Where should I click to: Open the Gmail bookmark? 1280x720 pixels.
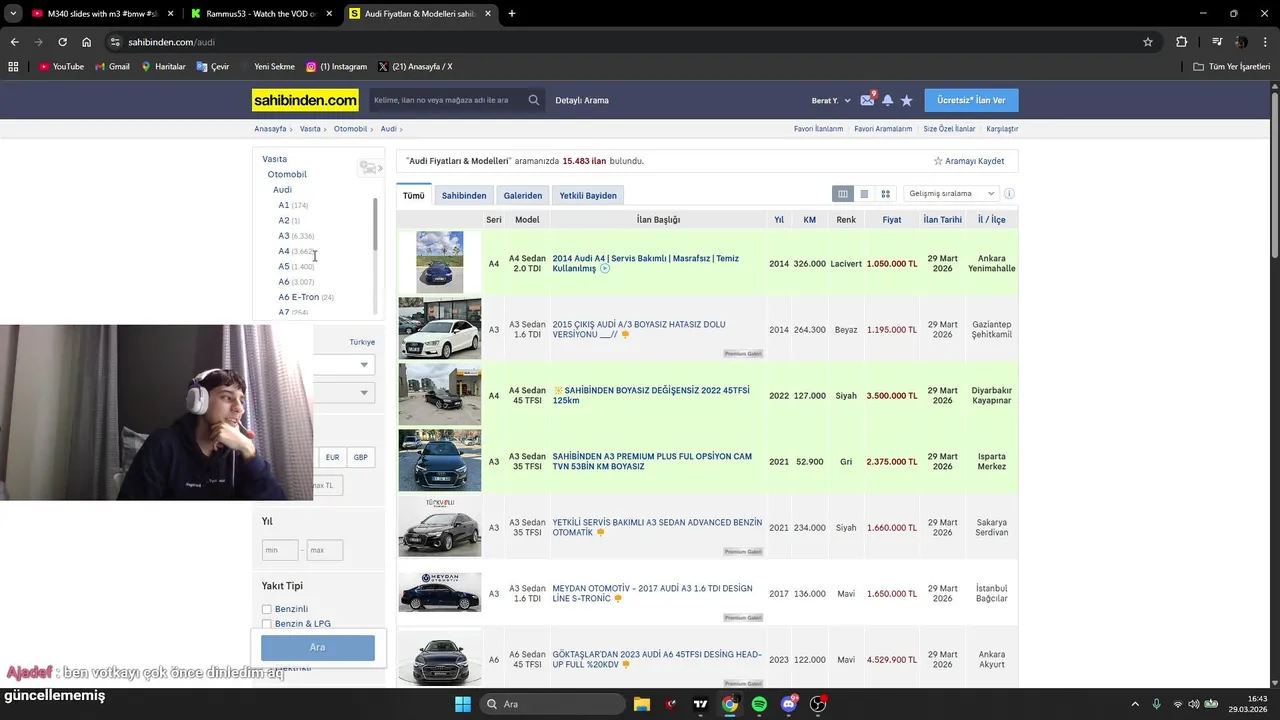112,67
